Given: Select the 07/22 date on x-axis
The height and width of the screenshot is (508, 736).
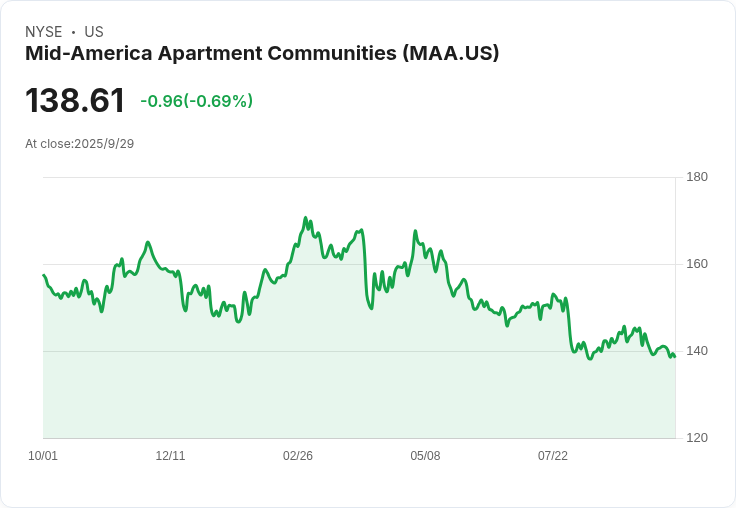Looking at the screenshot, I should click(552, 455).
